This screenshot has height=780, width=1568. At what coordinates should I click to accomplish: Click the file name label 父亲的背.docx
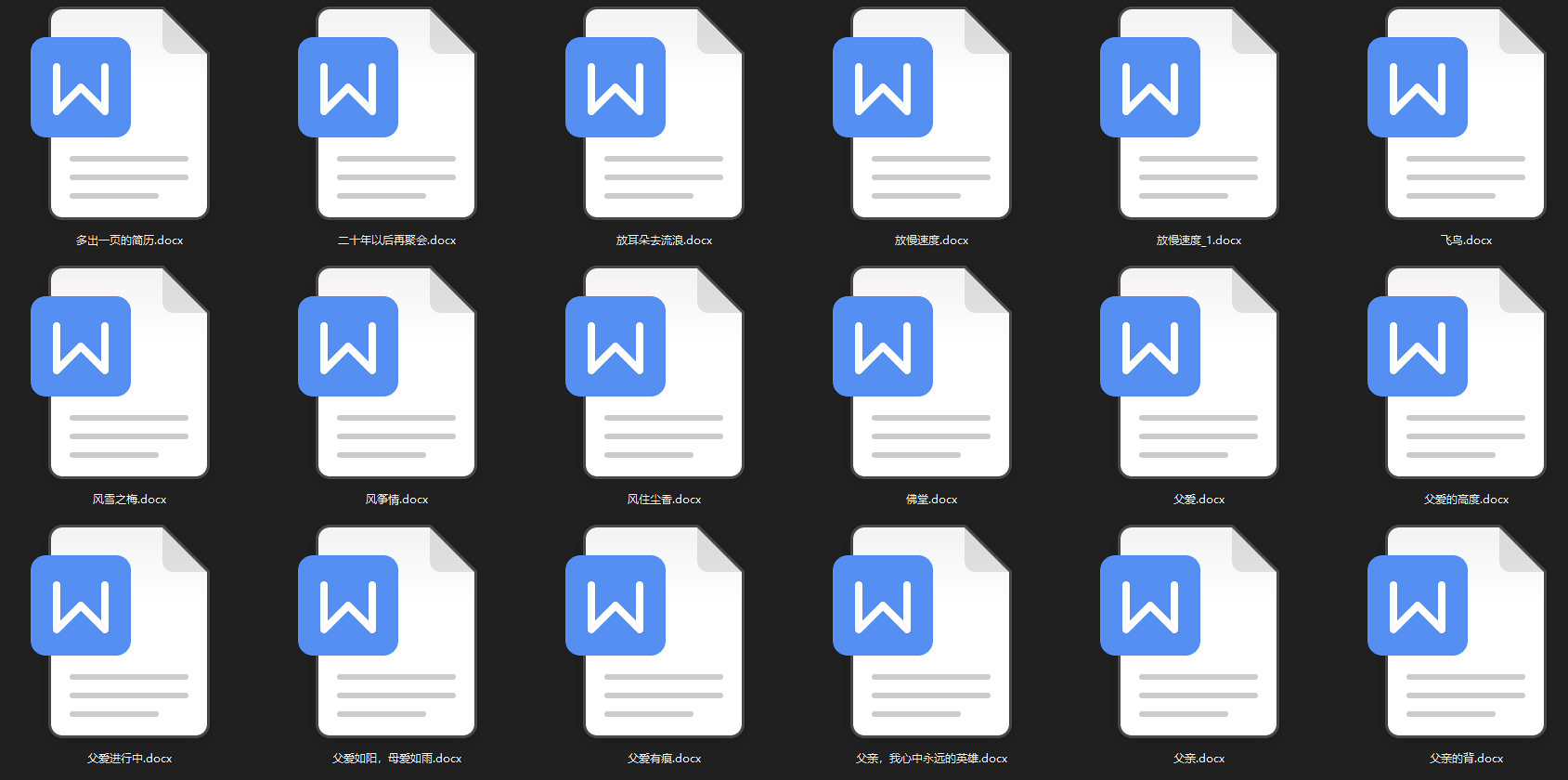click(1467, 759)
